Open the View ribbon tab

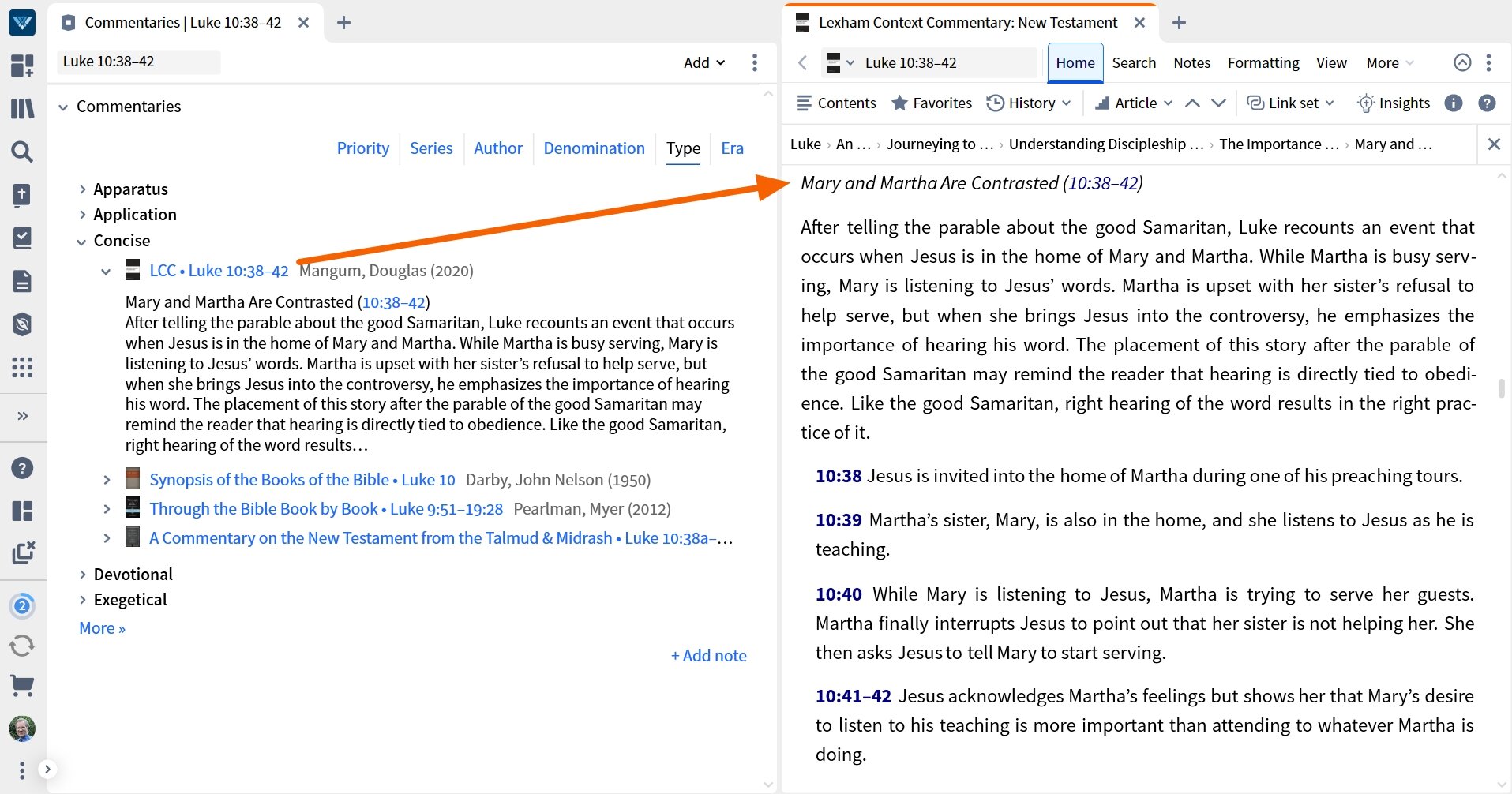coord(1331,62)
